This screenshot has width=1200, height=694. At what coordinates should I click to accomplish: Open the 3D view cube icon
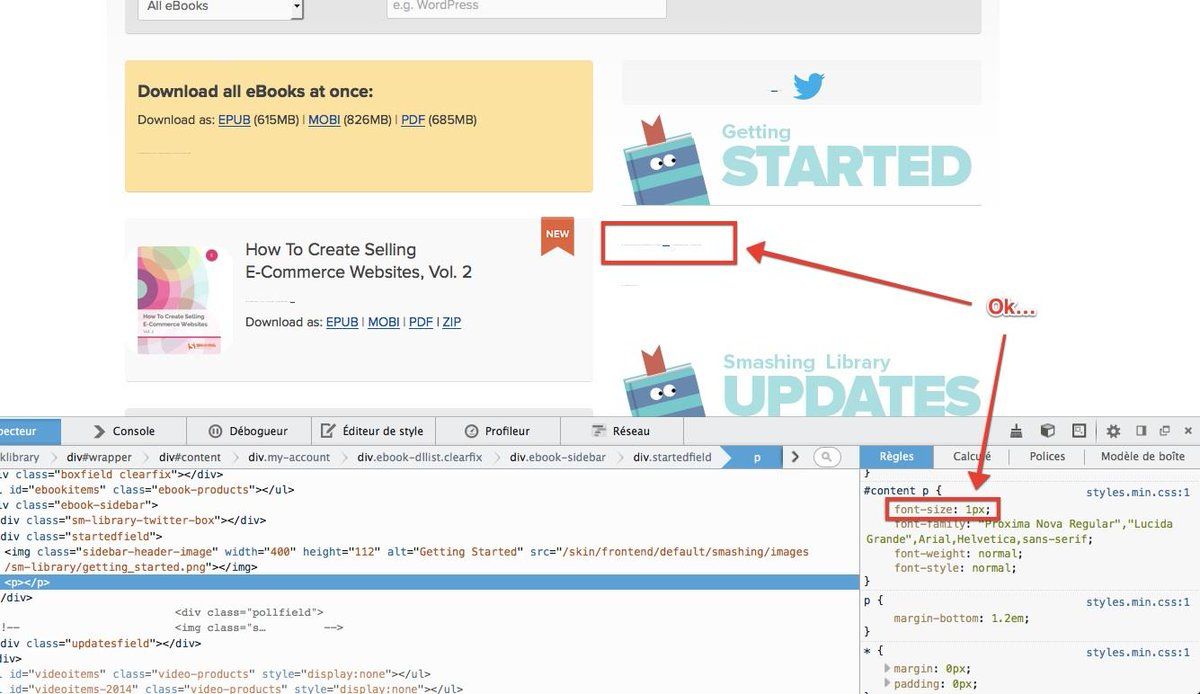(x=1048, y=431)
